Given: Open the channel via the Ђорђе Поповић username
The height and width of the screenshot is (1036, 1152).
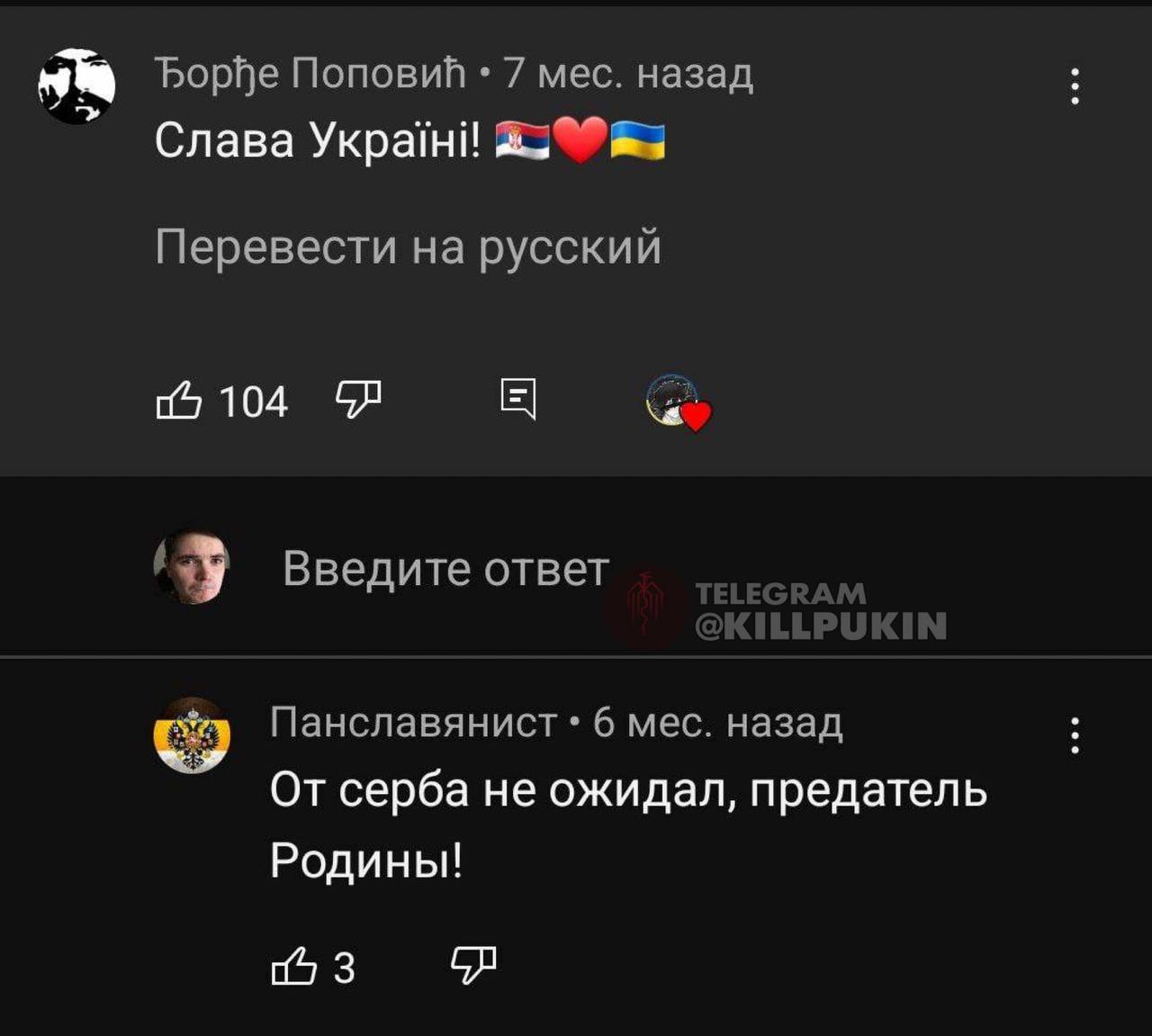Looking at the screenshot, I should point(310,73).
